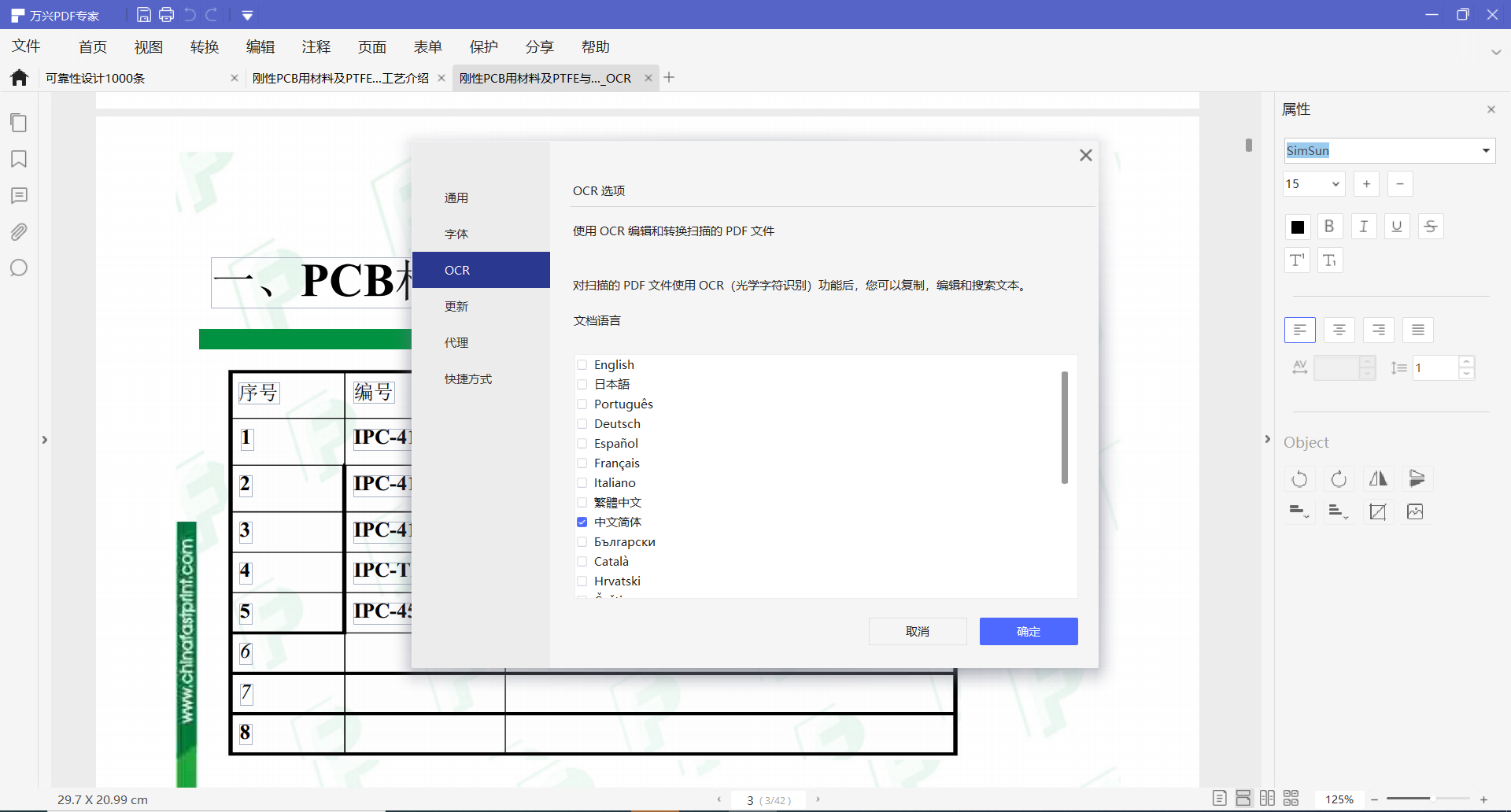The width and height of the screenshot is (1511, 812).
Task: Expand the left sidebar arrow
Action: coord(45,440)
